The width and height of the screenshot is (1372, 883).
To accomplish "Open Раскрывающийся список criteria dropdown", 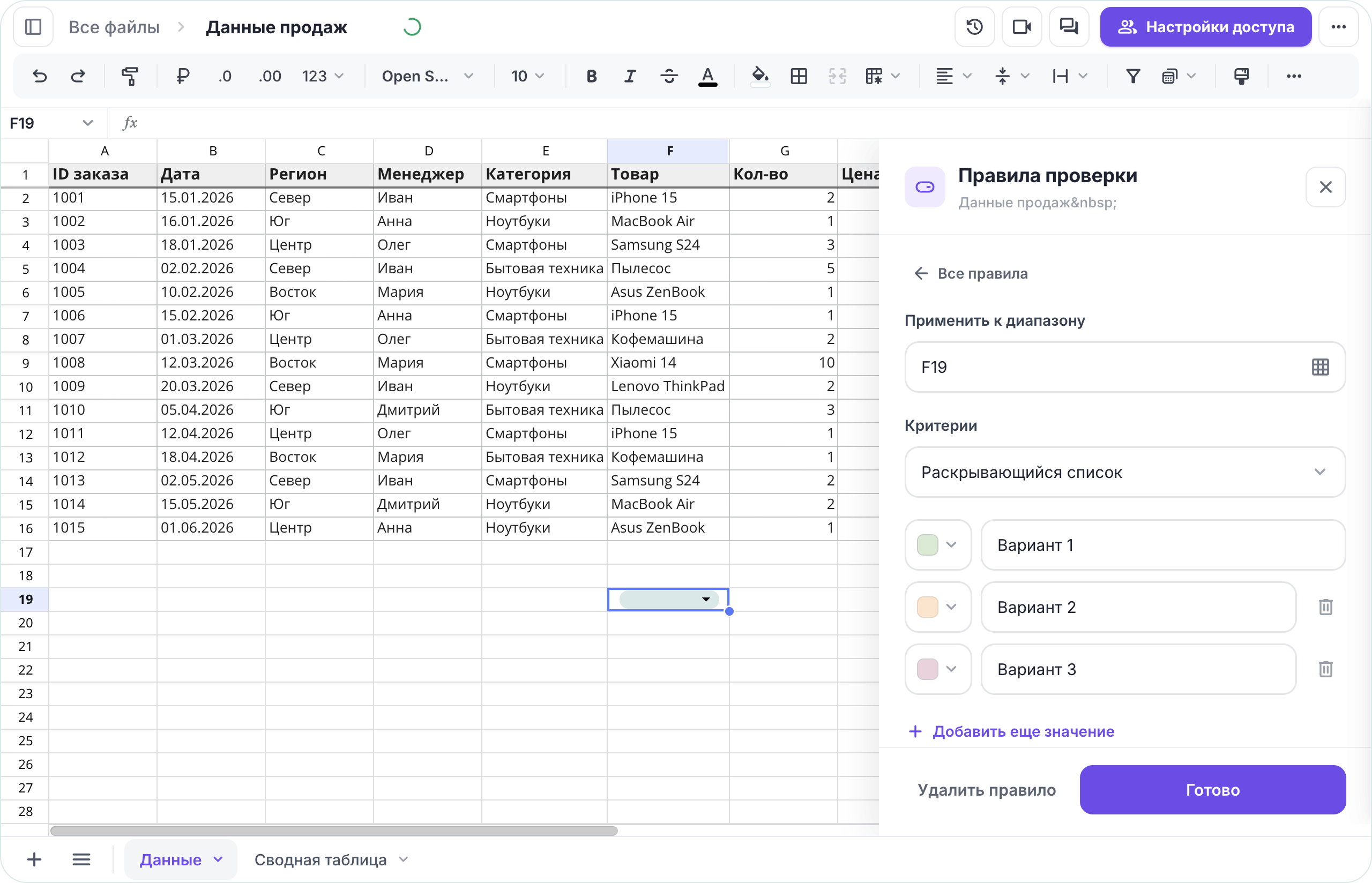I will pyautogui.click(x=1125, y=472).
